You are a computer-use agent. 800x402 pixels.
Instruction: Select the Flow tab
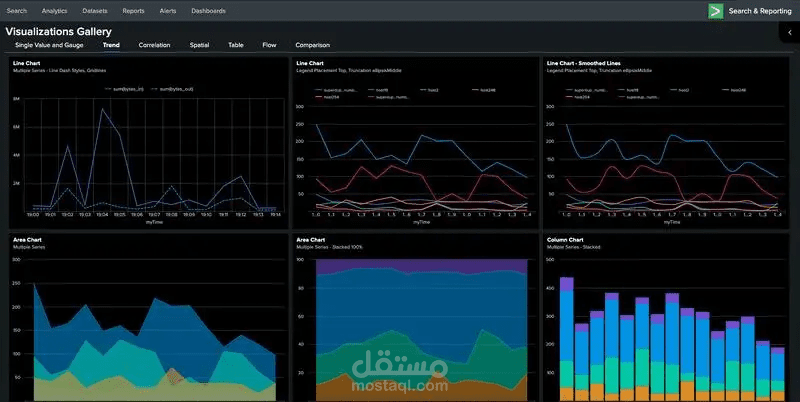[x=269, y=45]
